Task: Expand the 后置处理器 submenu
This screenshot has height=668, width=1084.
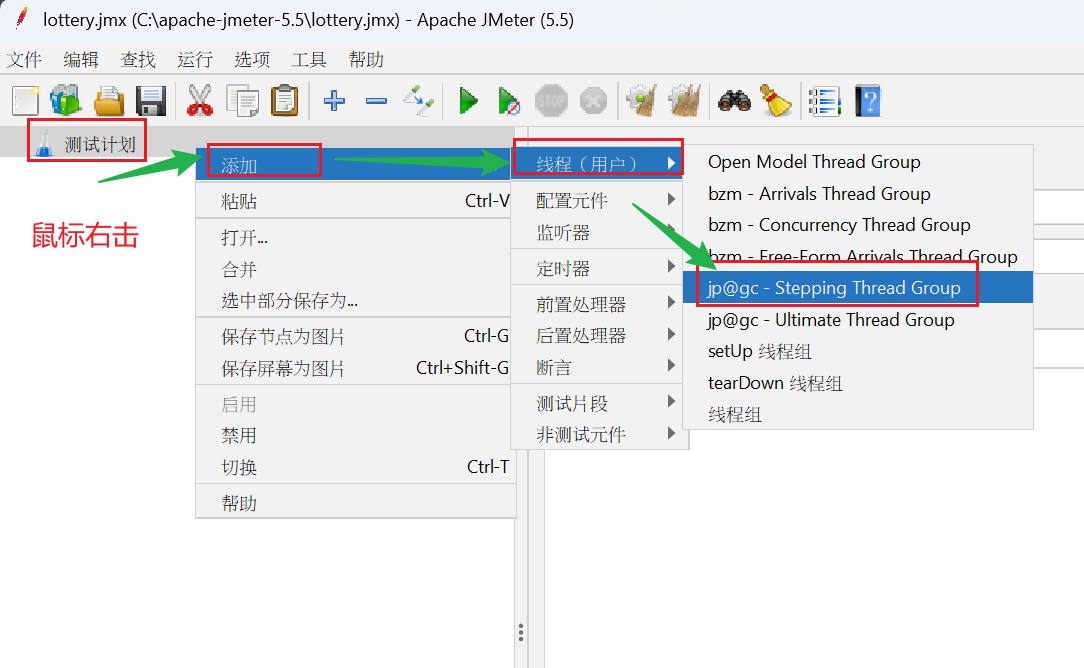Action: [x=598, y=335]
